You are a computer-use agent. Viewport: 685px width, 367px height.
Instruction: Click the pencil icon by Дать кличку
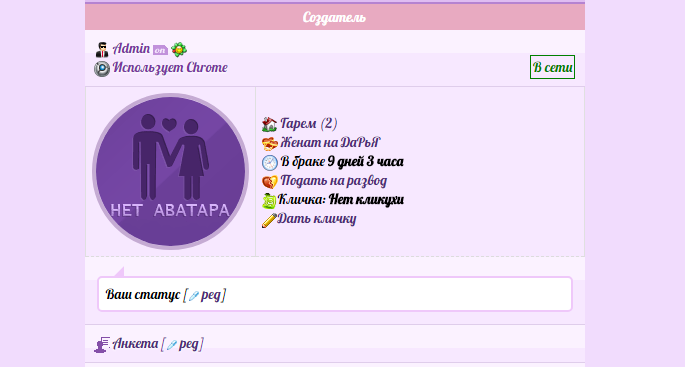[269, 220]
